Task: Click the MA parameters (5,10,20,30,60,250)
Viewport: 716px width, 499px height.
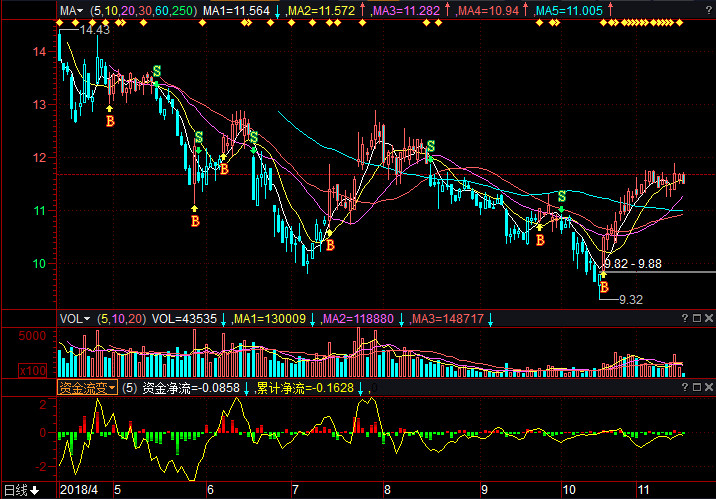Action: pos(143,10)
